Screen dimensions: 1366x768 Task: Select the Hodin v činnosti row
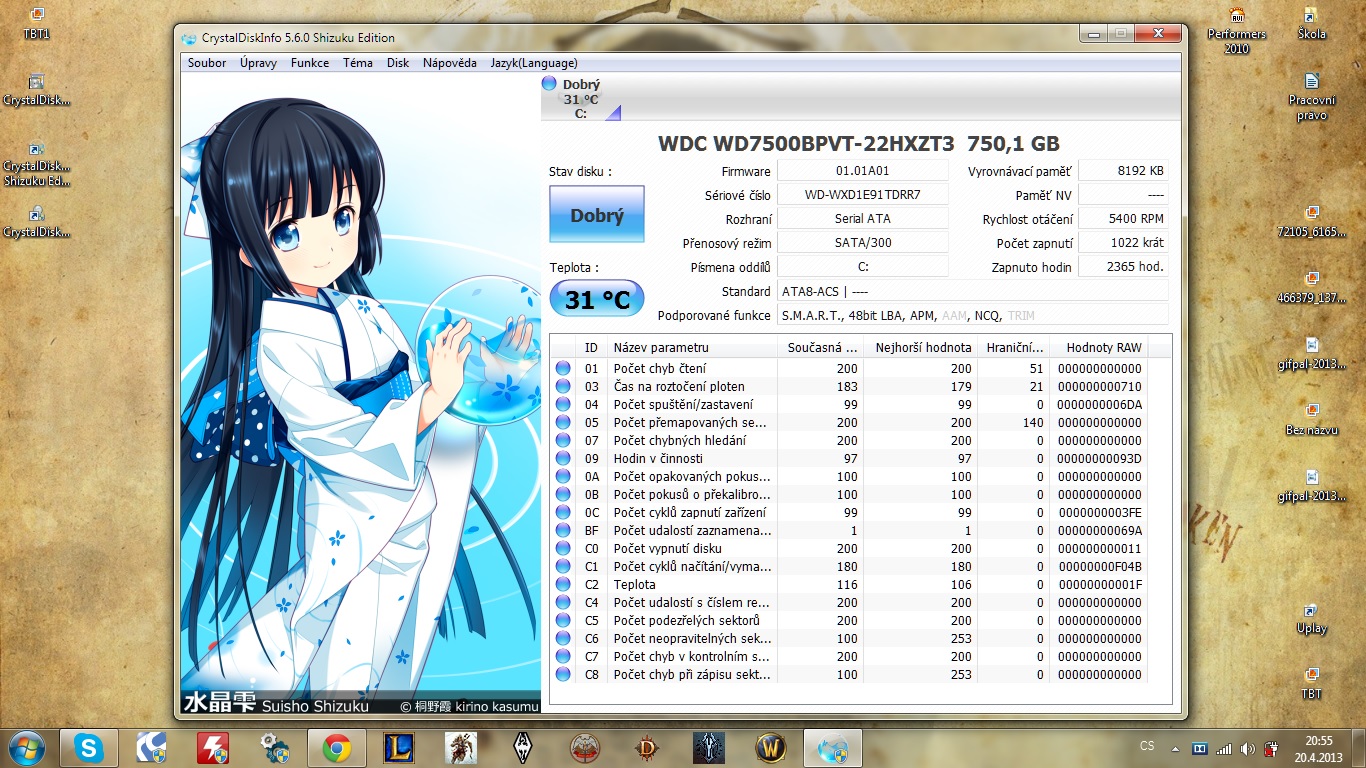(850, 459)
